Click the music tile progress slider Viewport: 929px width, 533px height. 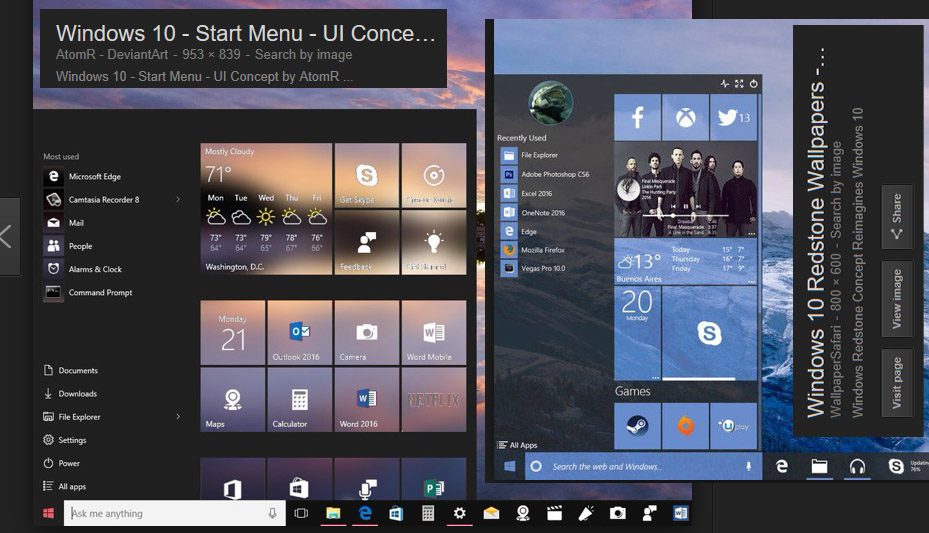pos(685,216)
